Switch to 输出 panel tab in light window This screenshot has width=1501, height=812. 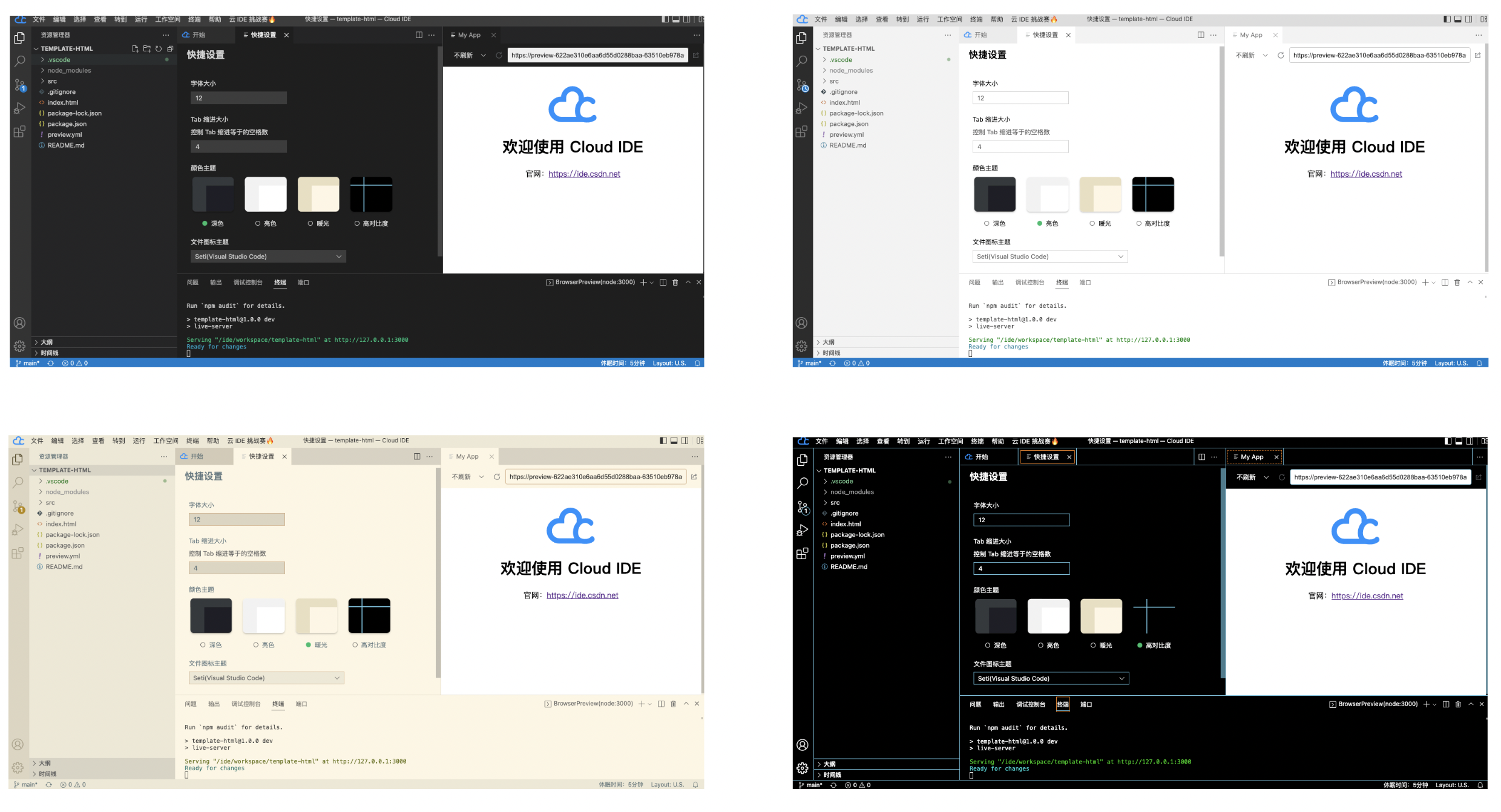997,283
